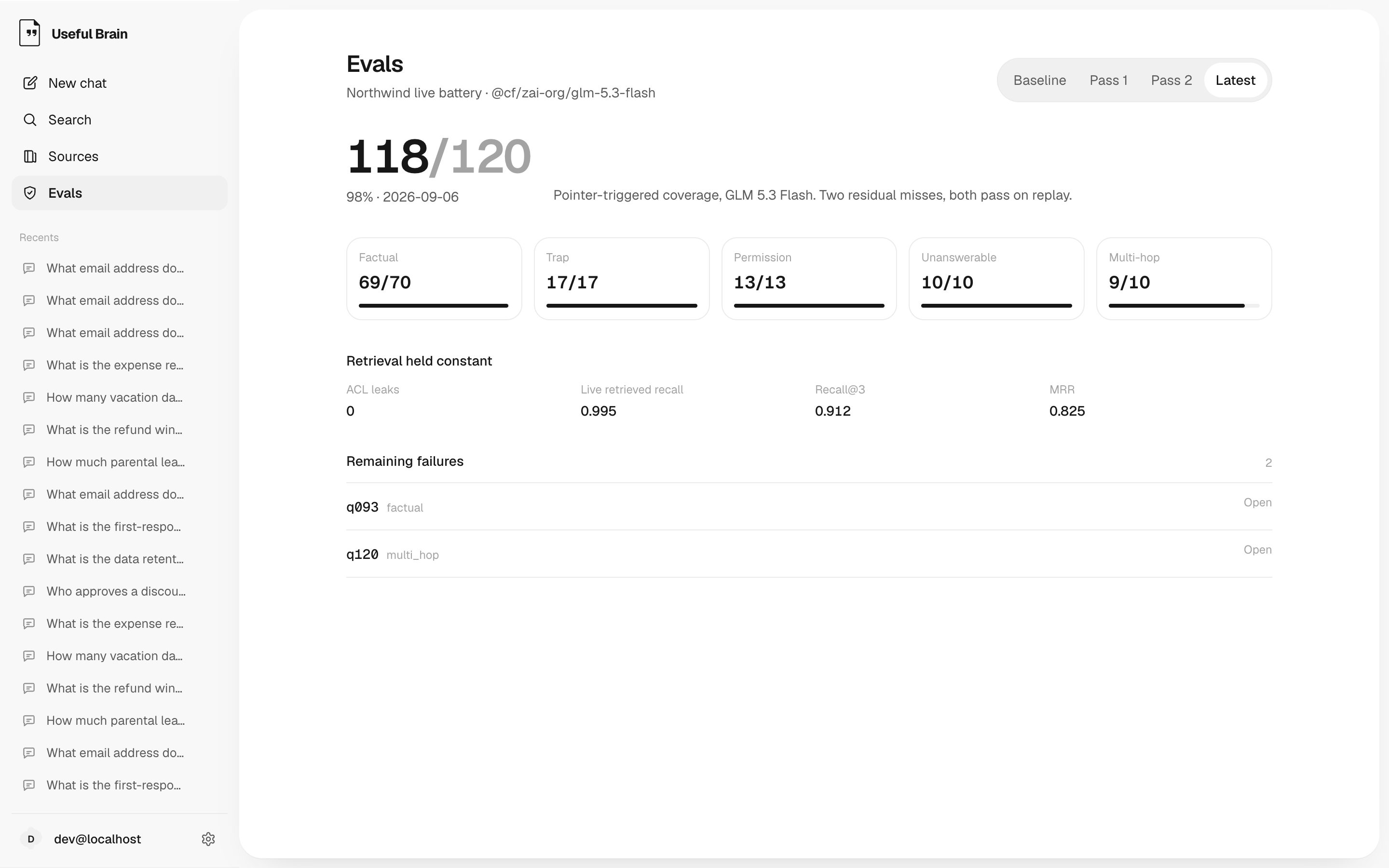Open settings with the gear icon
The image size is (1389, 868).
pos(208,839)
